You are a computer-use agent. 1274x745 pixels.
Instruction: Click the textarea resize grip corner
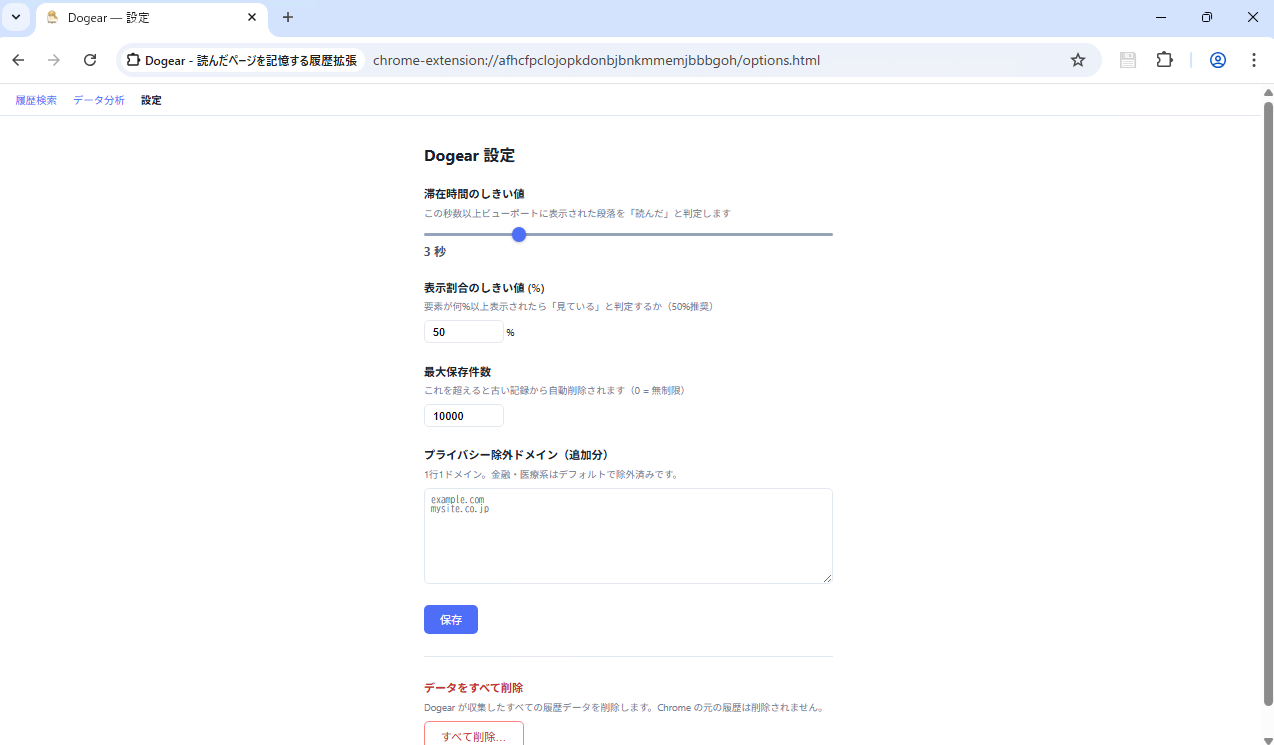pos(827,578)
